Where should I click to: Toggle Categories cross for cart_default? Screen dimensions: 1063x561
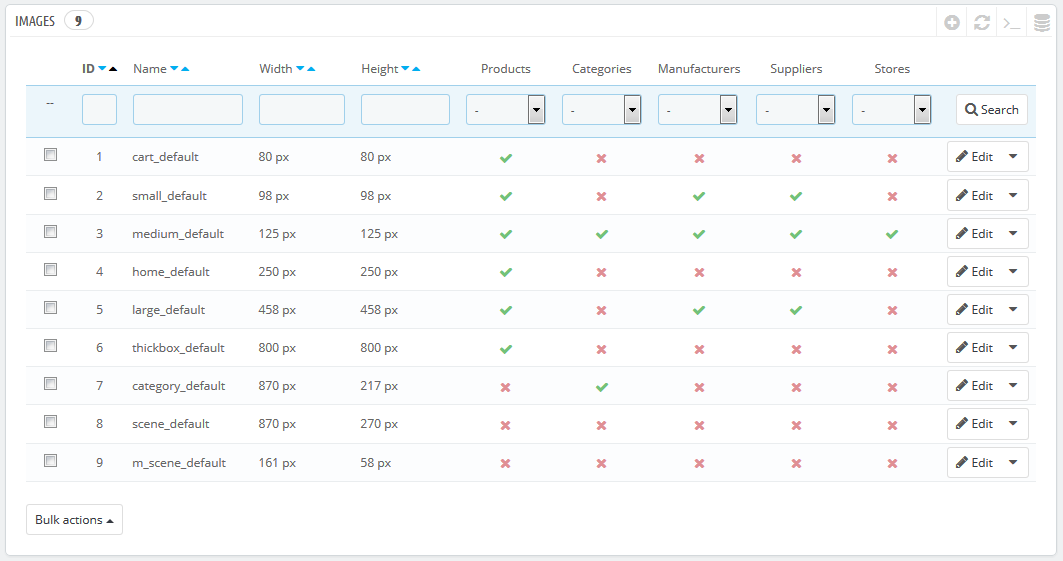(601, 158)
